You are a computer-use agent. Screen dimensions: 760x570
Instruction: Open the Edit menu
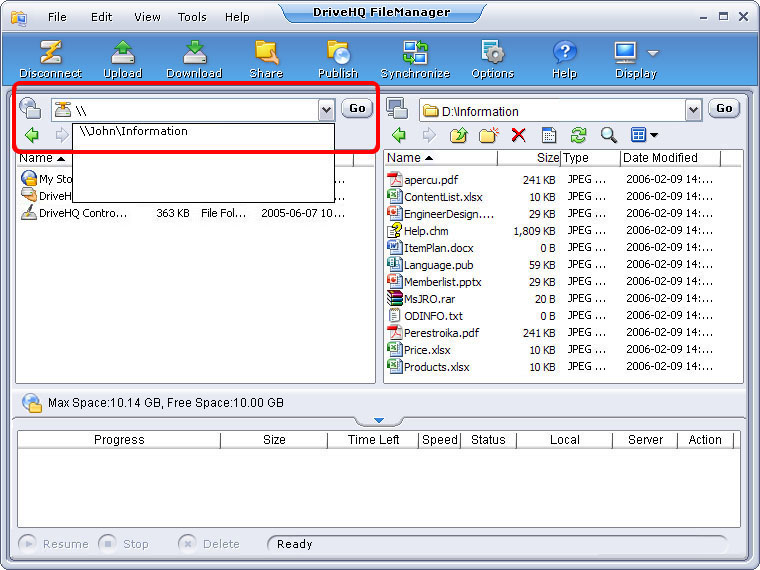point(101,17)
